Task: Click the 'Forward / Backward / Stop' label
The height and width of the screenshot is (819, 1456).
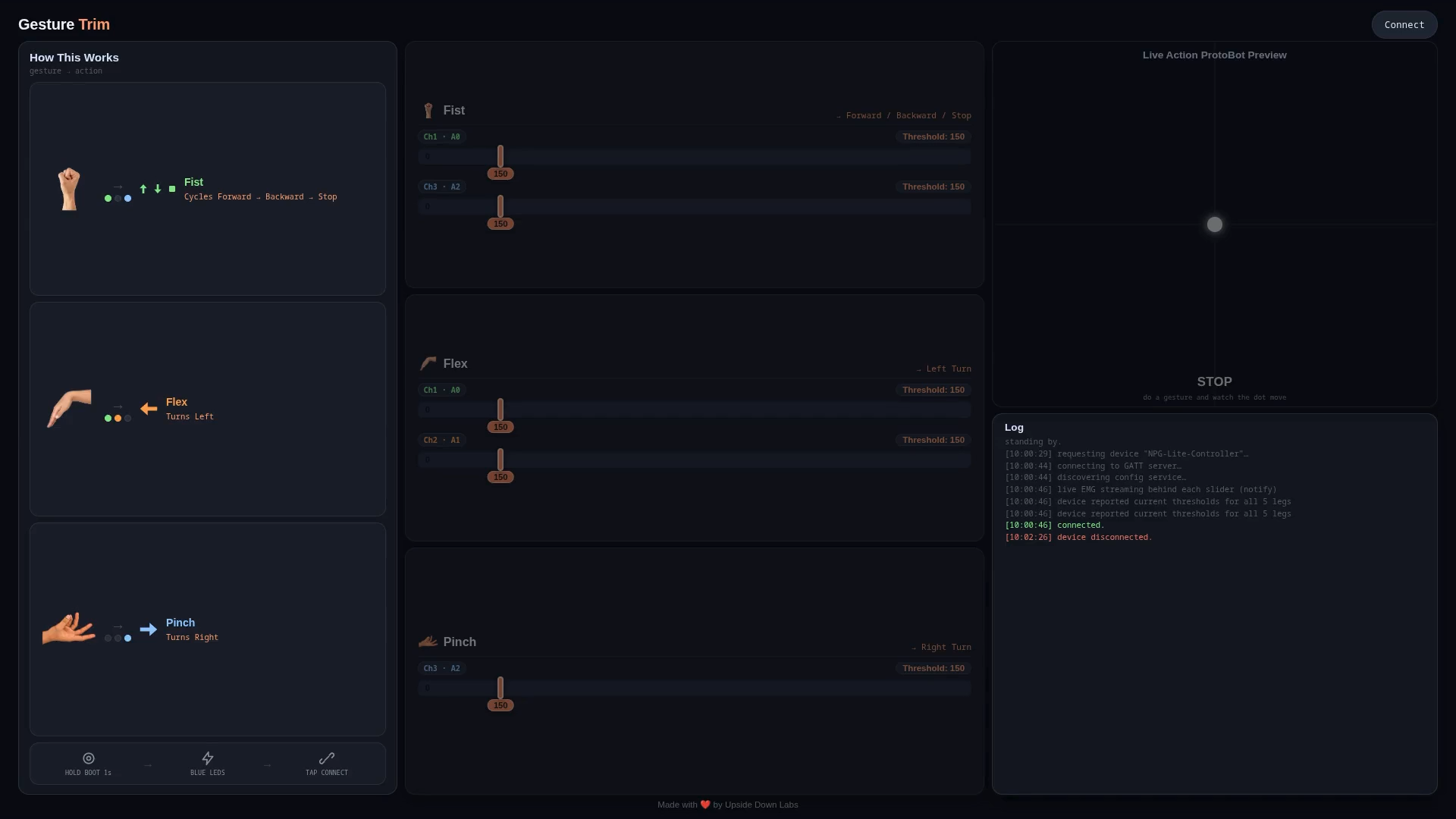Action: pos(908,116)
